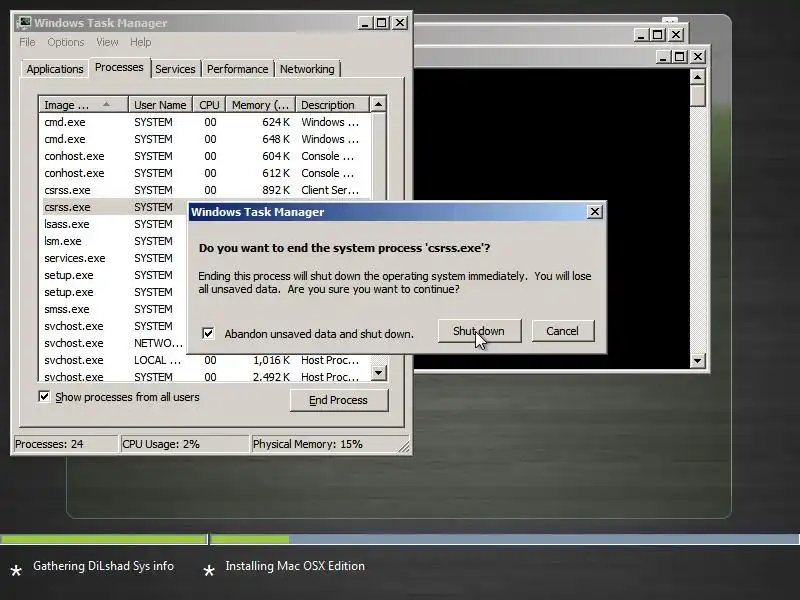Click the Gathering DiLshad Sys info label

coord(103,566)
